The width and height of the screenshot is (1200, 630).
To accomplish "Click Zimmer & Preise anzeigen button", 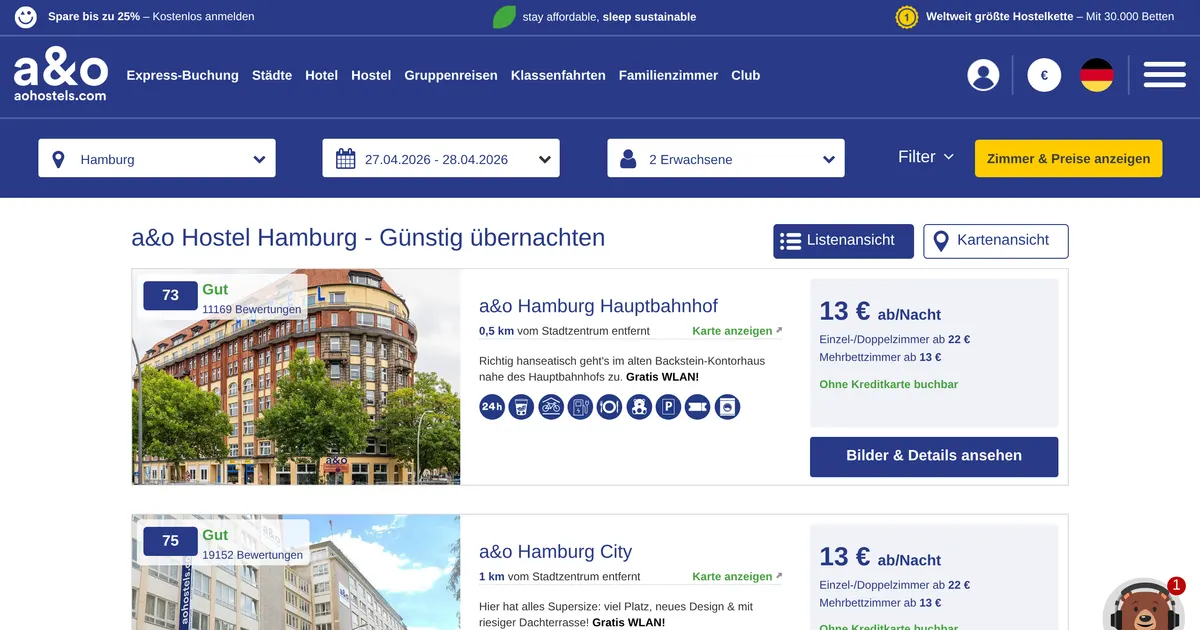I will 1068,158.
